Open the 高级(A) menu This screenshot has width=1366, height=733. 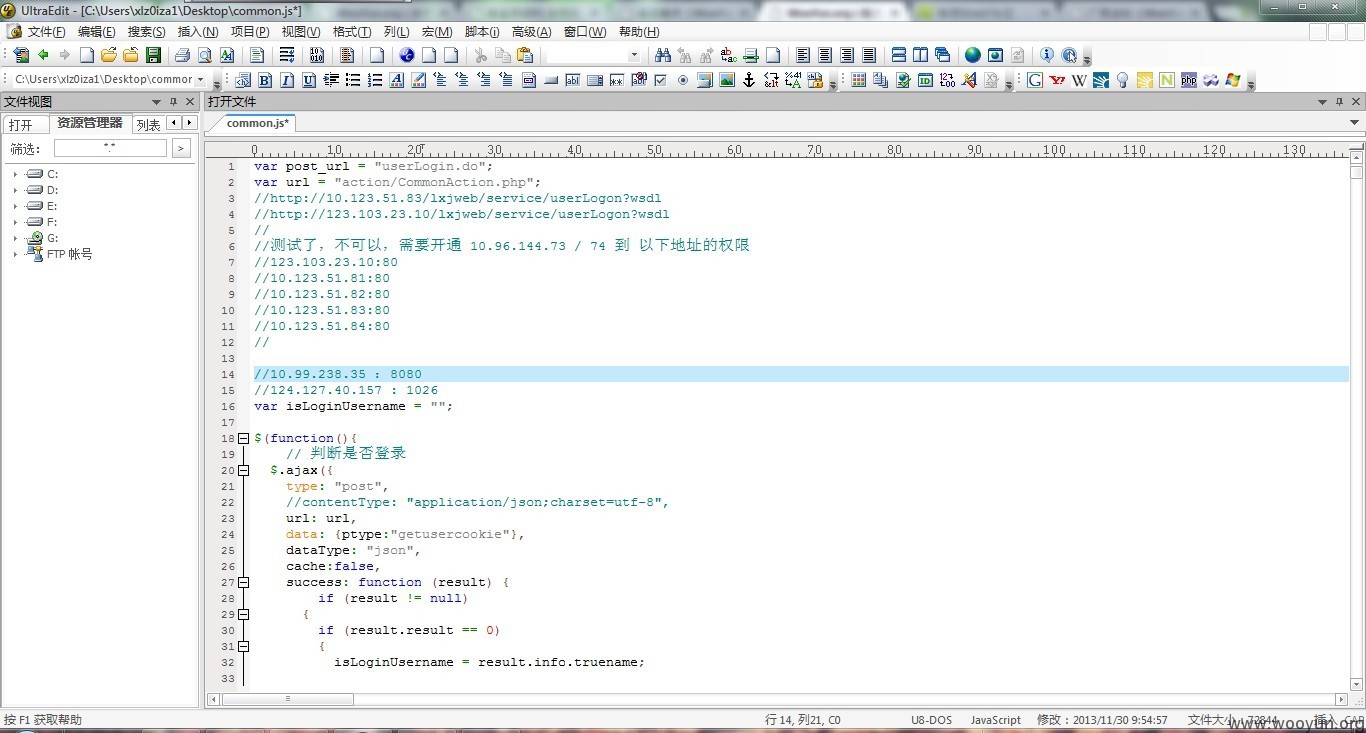[x=531, y=32]
